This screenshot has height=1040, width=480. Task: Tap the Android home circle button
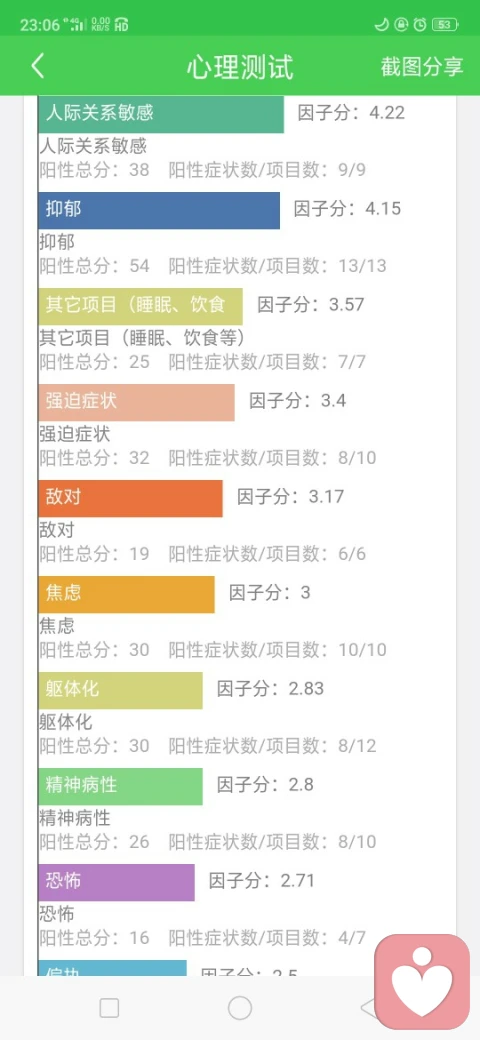click(x=239, y=1008)
